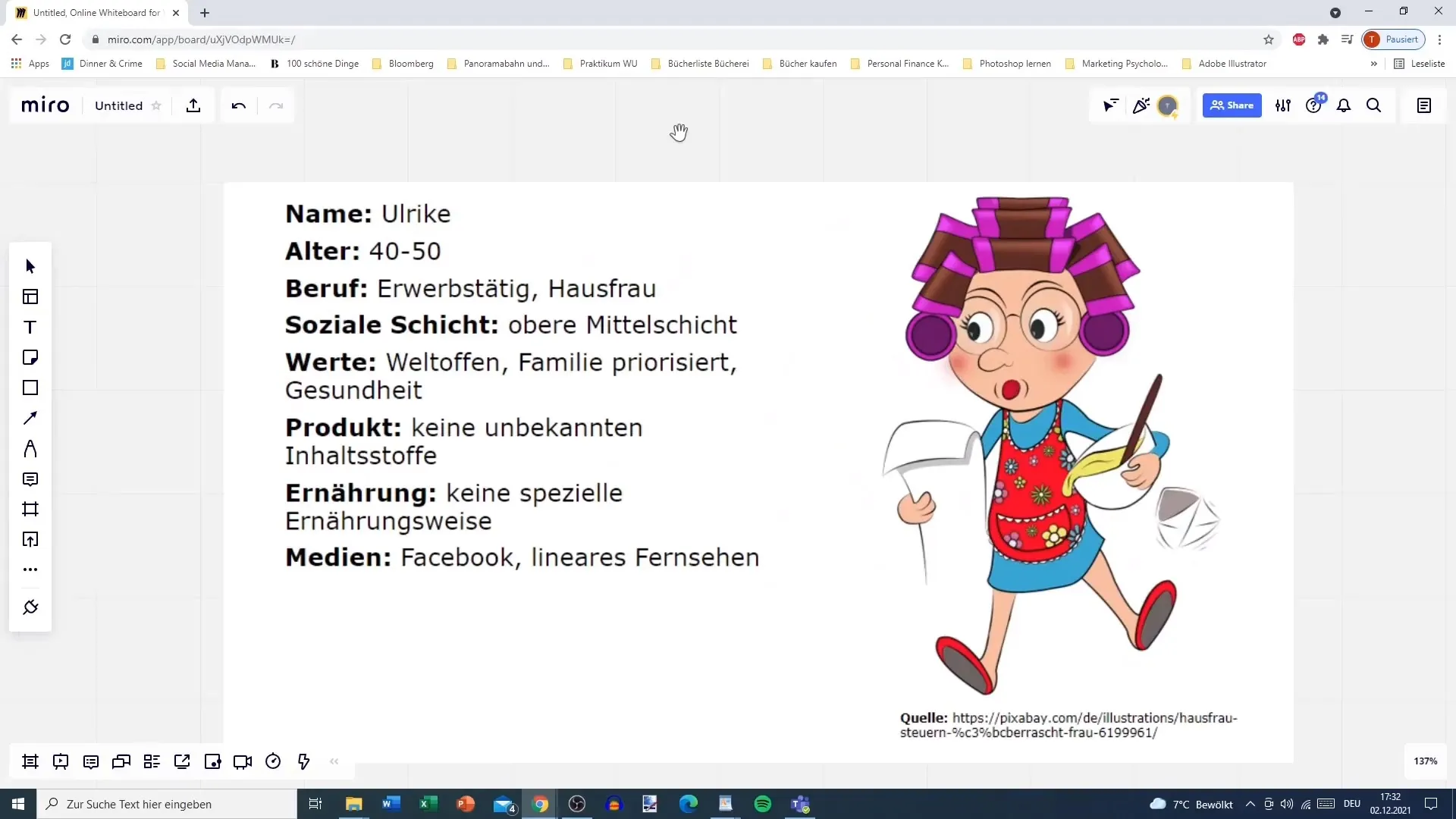Open the Adobe Illustrator bookmark folder
Screen dimensions: 1456x819
tap(1224, 64)
